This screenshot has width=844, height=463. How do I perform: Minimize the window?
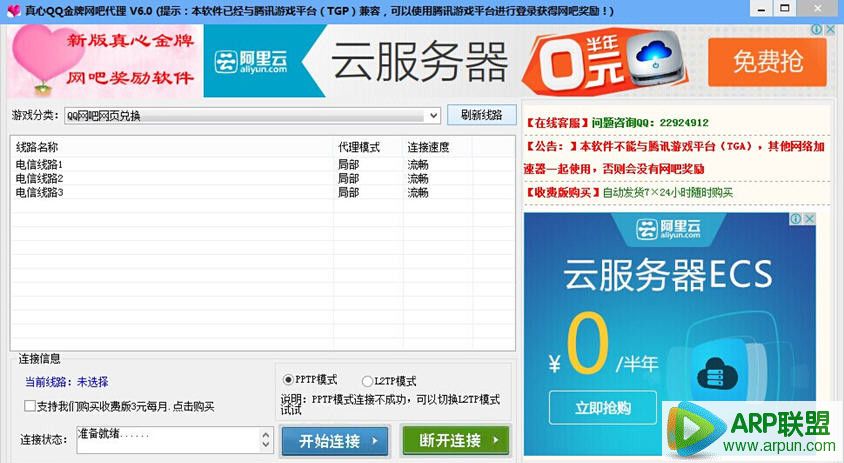(762, 9)
